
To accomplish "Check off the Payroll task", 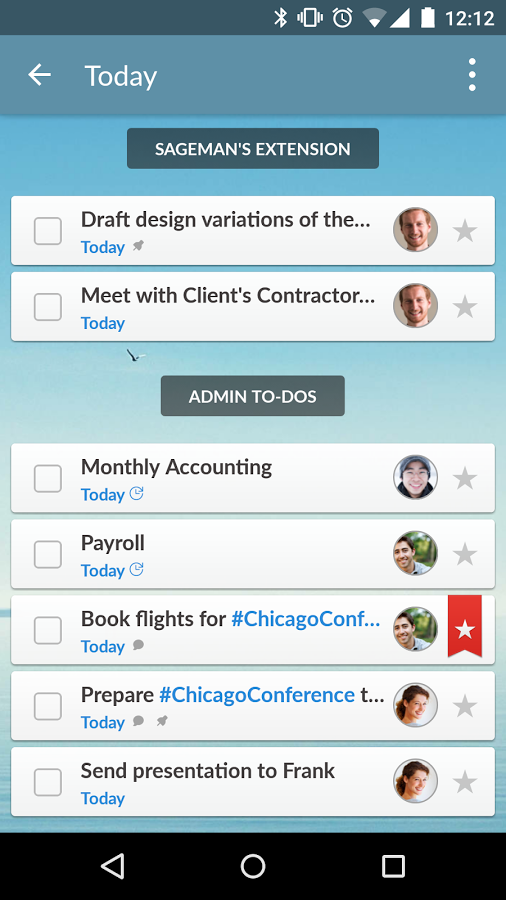I will (x=48, y=554).
